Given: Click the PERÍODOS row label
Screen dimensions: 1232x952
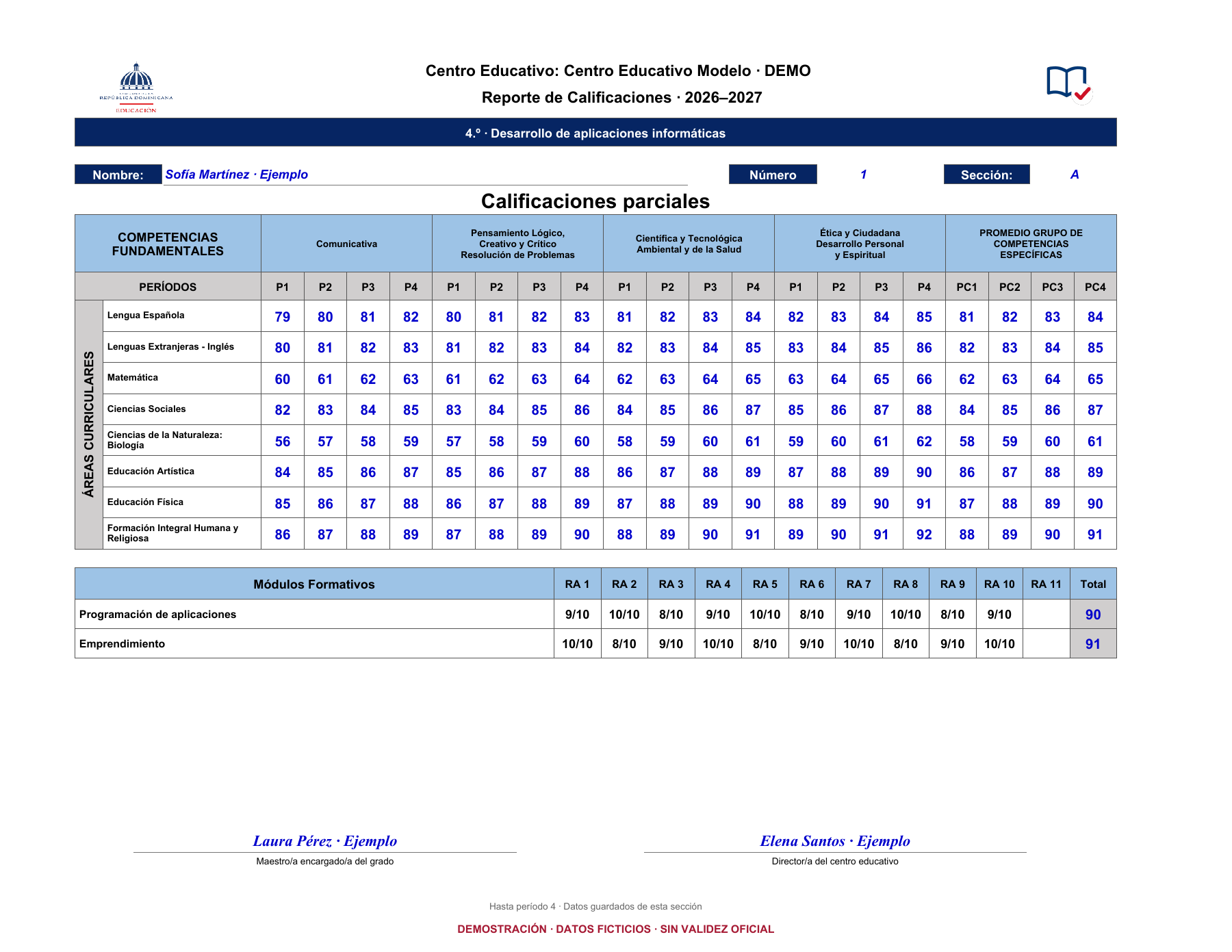Looking at the screenshot, I should coord(168,287).
